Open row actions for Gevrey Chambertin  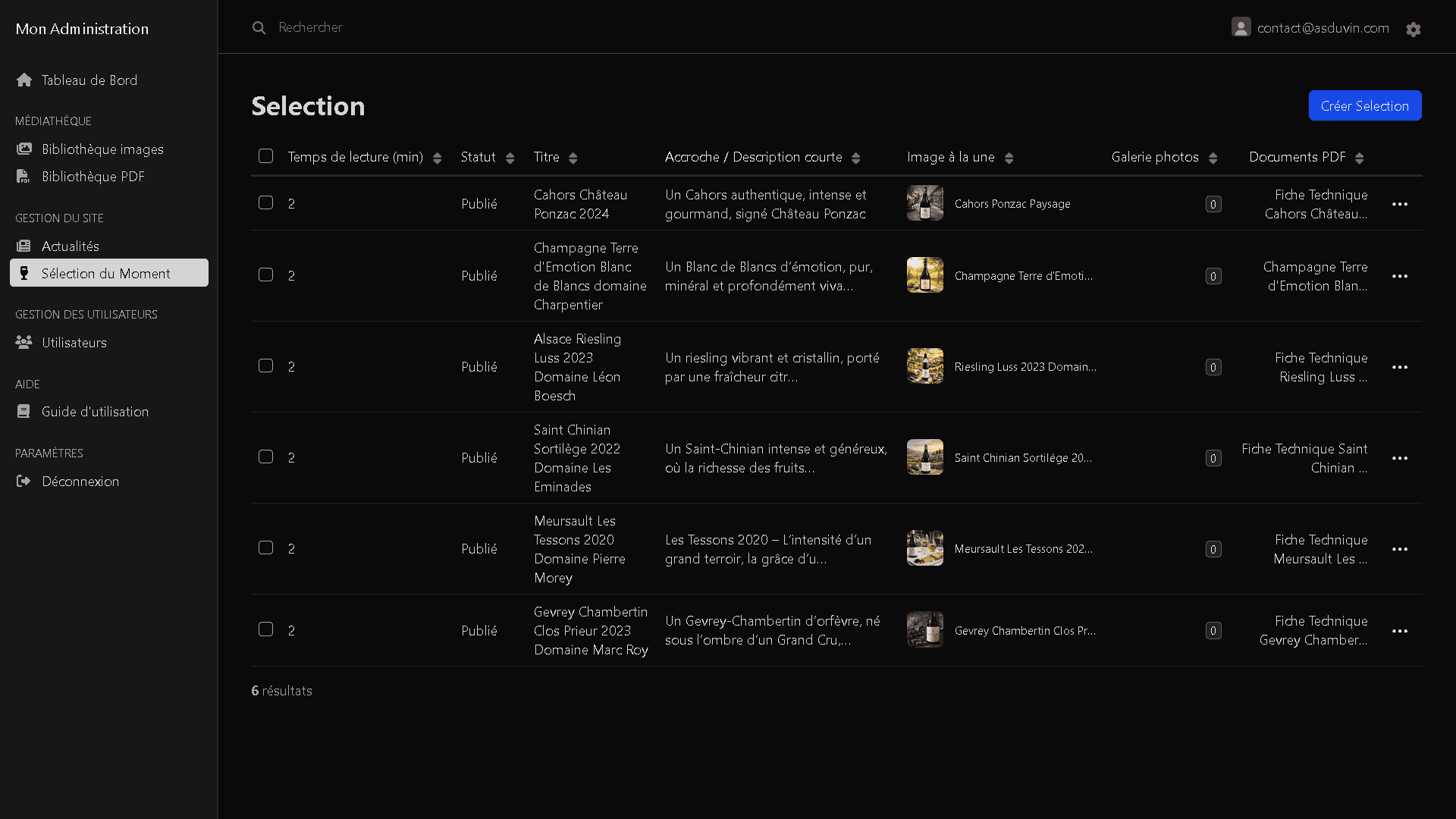click(x=1399, y=631)
